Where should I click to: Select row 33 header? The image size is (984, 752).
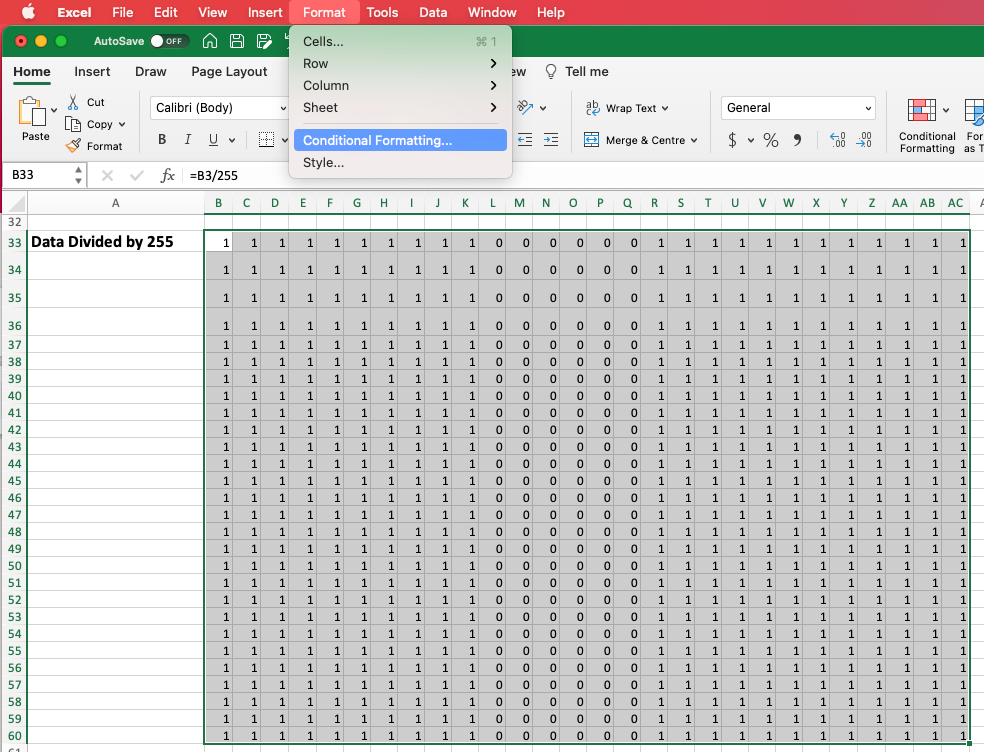(x=14, y=242)
